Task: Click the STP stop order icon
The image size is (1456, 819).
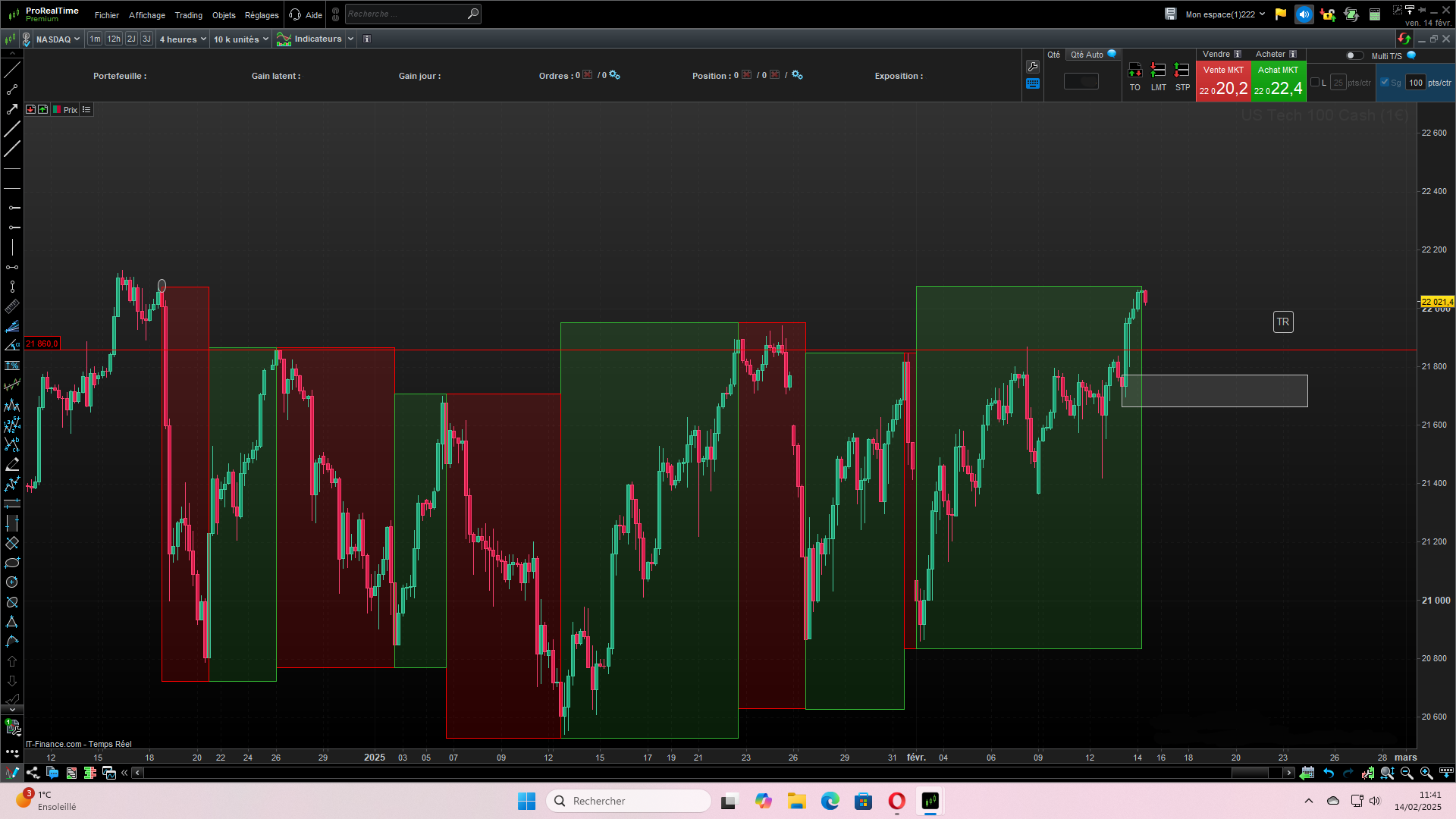Action: 1181,71
